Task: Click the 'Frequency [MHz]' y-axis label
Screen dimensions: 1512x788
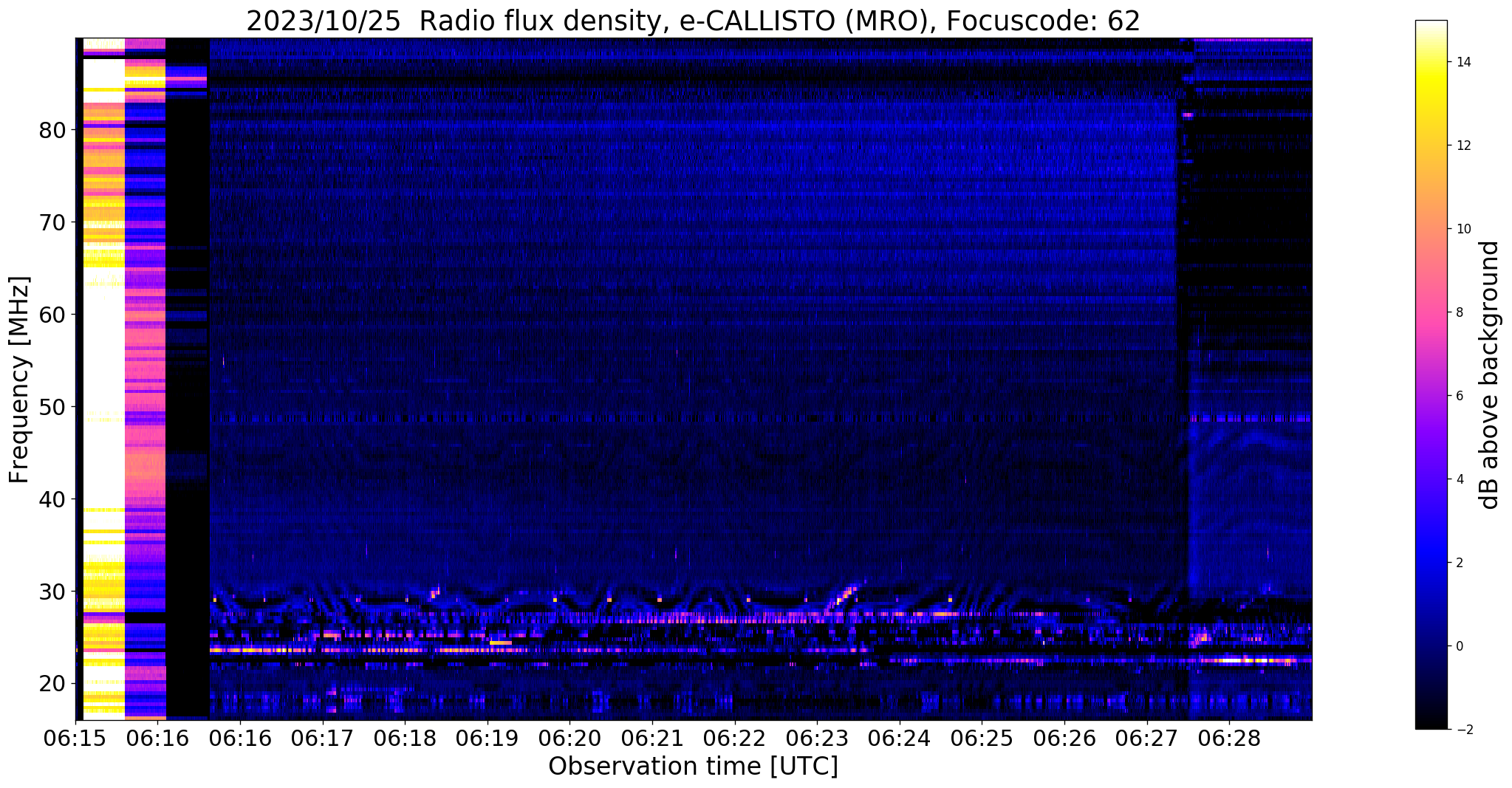Action: tap(20, 380)
